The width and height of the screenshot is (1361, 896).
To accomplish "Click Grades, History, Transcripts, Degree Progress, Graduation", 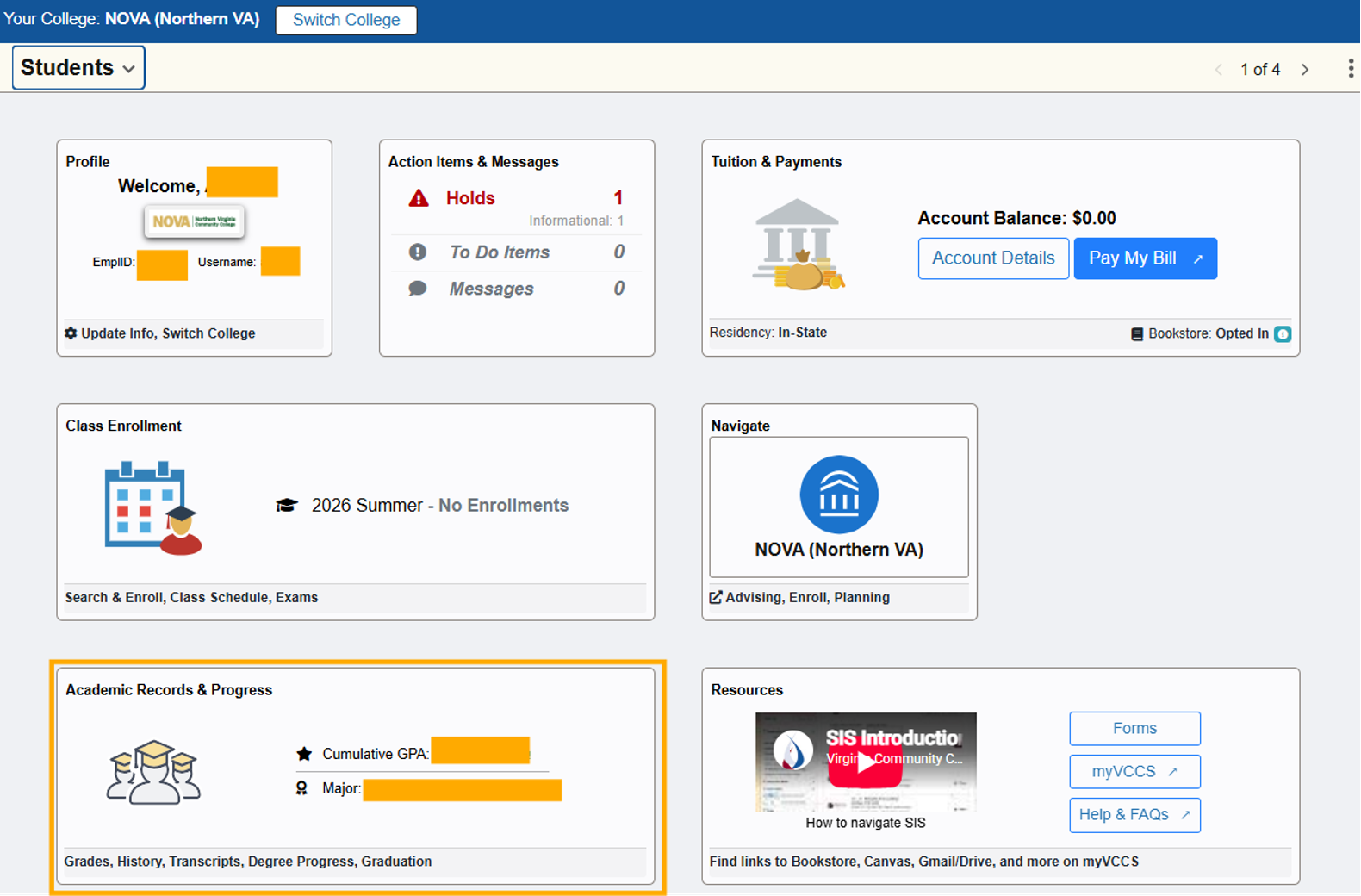I will point(248,862).
